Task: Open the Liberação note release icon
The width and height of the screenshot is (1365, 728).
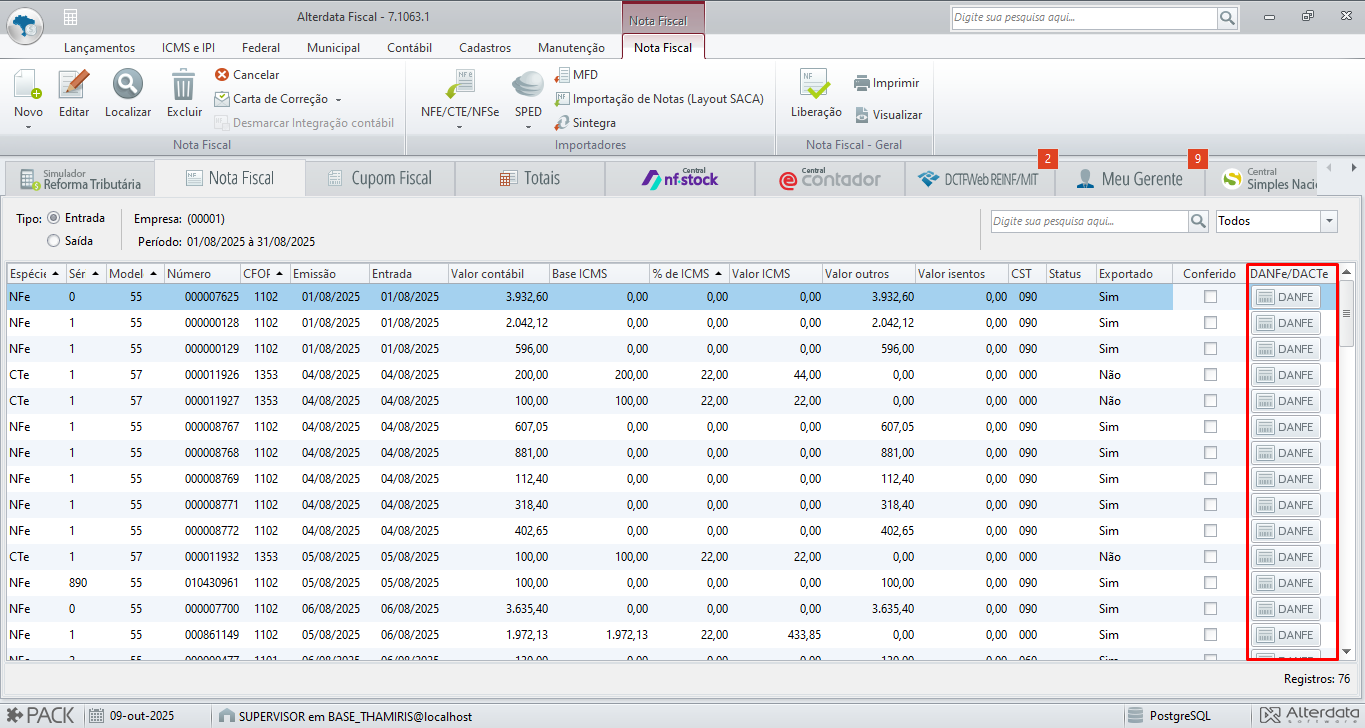Action: tap(815, 86)
